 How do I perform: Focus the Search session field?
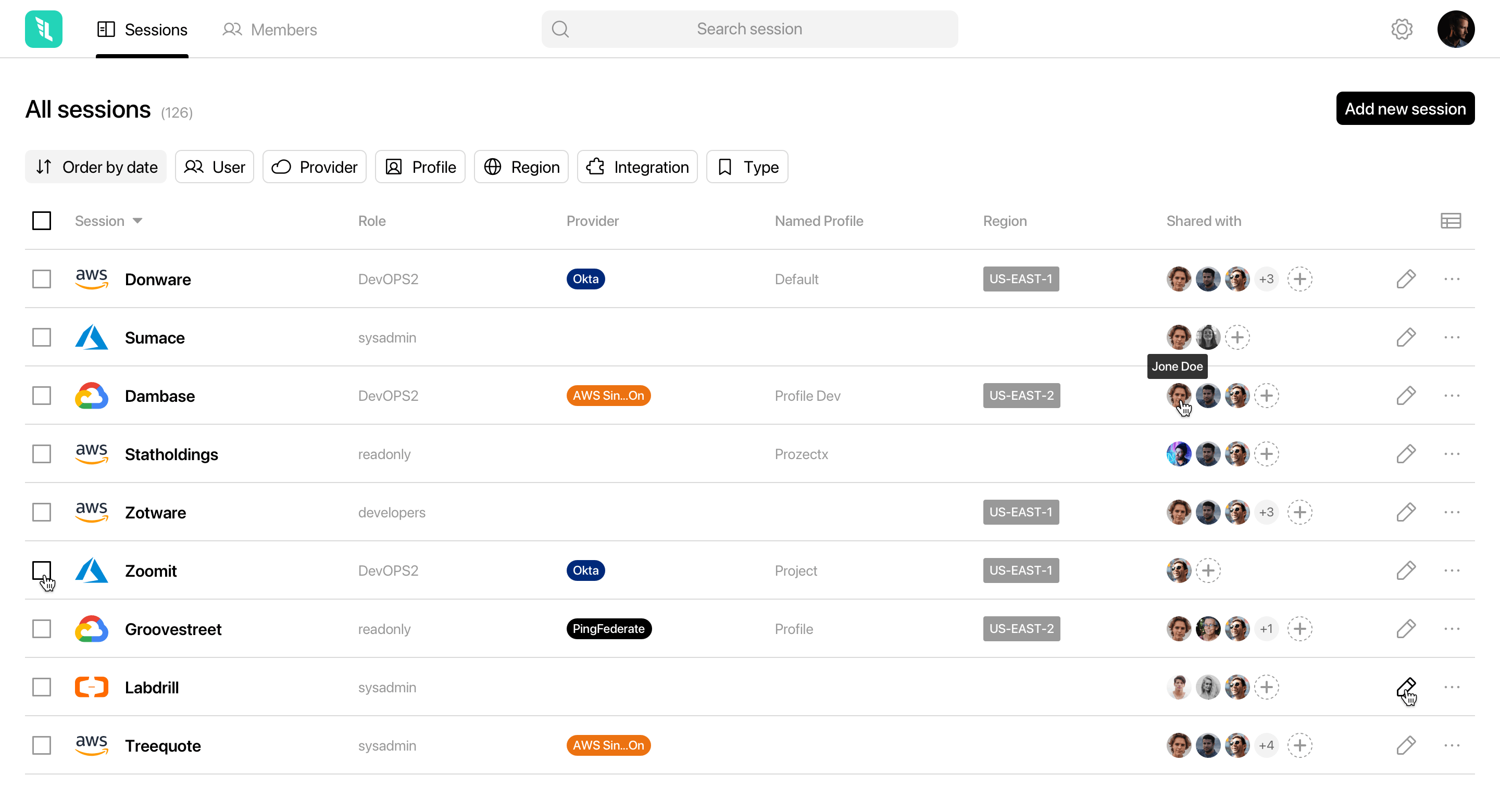coord(749,29)
